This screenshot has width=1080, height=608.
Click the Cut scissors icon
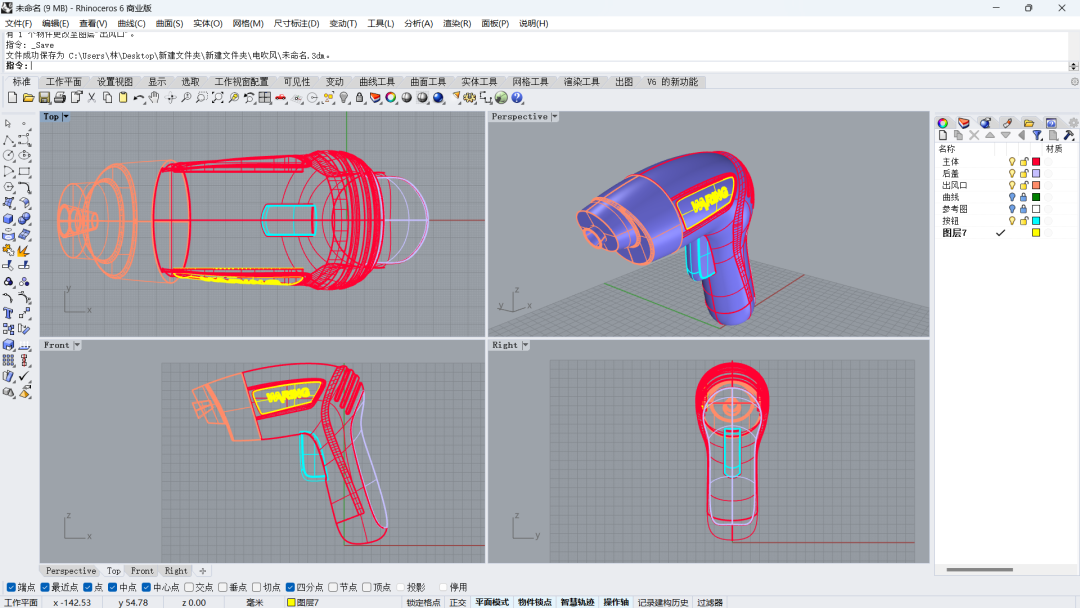click(92, 98)
